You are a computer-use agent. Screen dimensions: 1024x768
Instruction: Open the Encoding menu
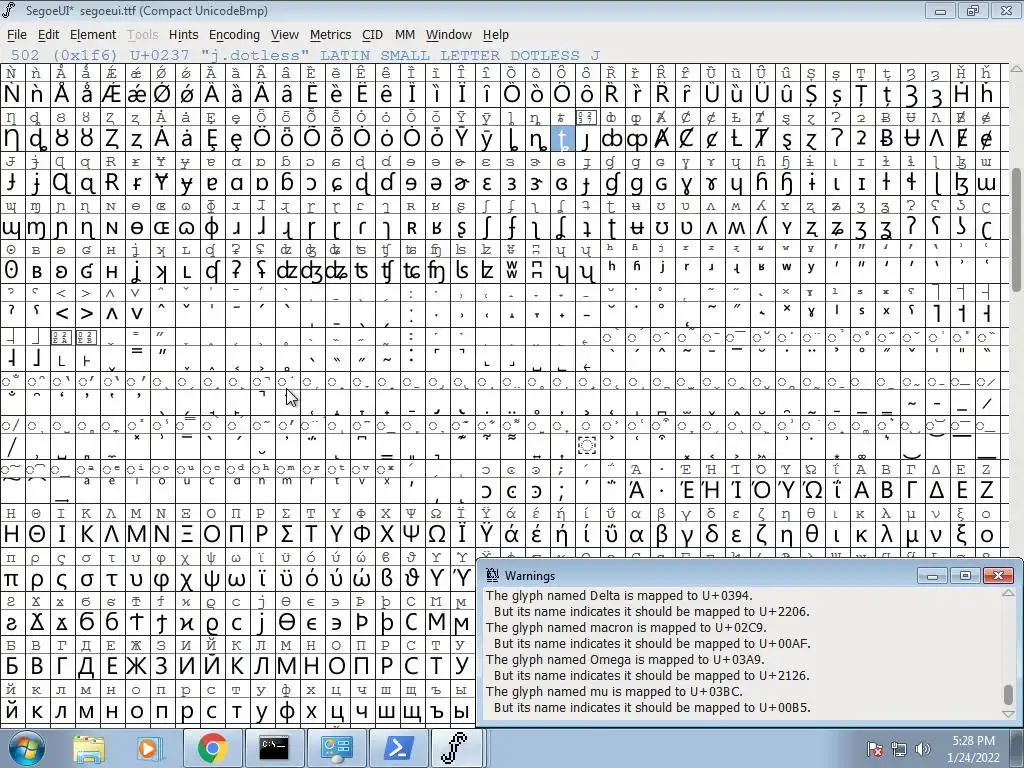[x=234, y=35]
